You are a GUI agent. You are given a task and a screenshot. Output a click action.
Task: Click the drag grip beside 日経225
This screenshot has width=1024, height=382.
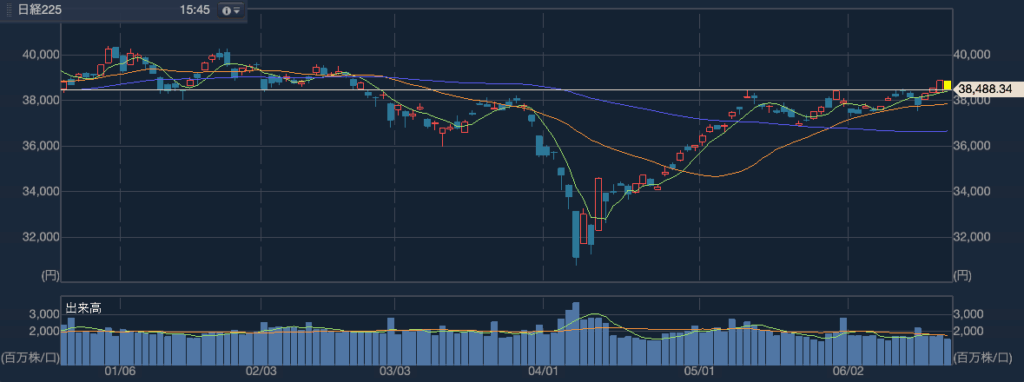pos(8,10)
